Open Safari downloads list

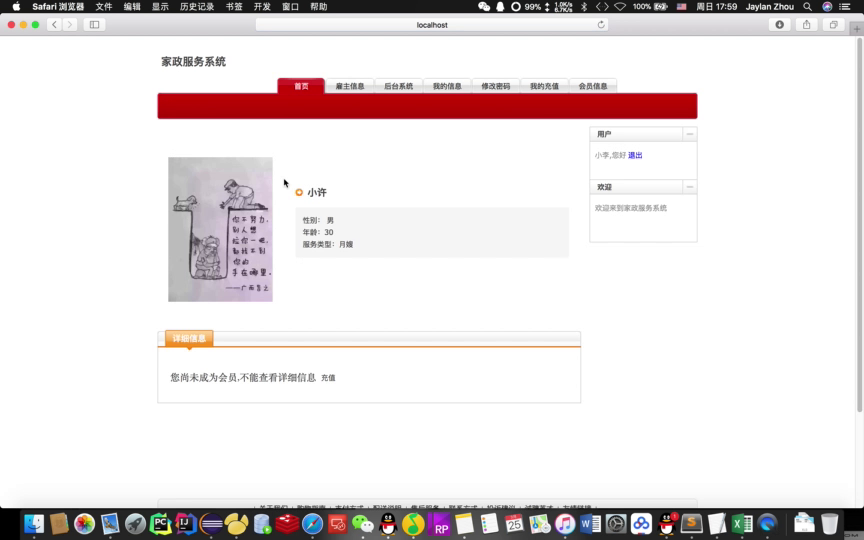[x=779, y=24]
